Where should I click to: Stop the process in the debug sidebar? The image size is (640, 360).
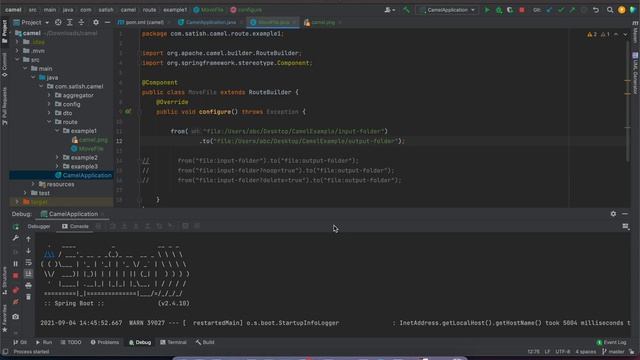16,276
